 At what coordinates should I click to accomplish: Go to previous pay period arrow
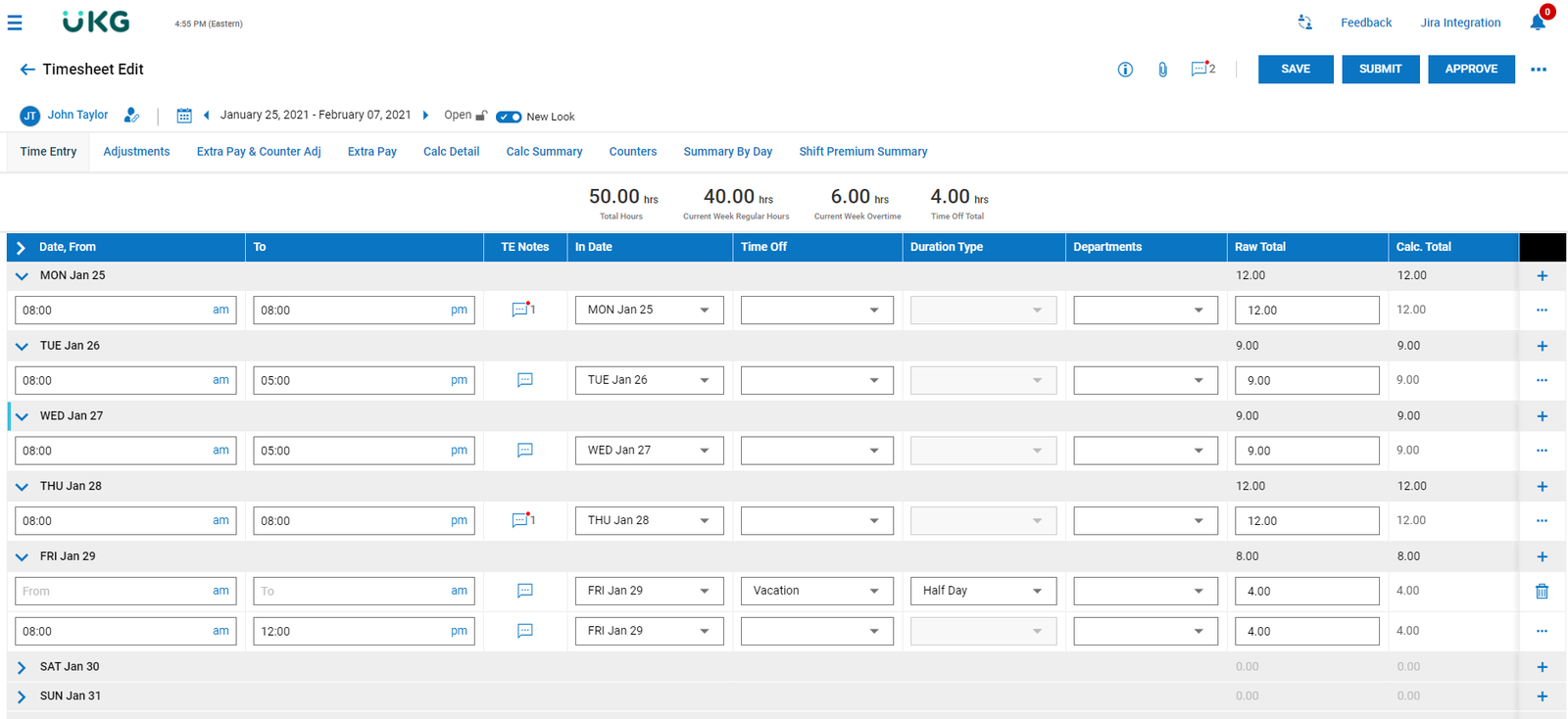(206, 116)
